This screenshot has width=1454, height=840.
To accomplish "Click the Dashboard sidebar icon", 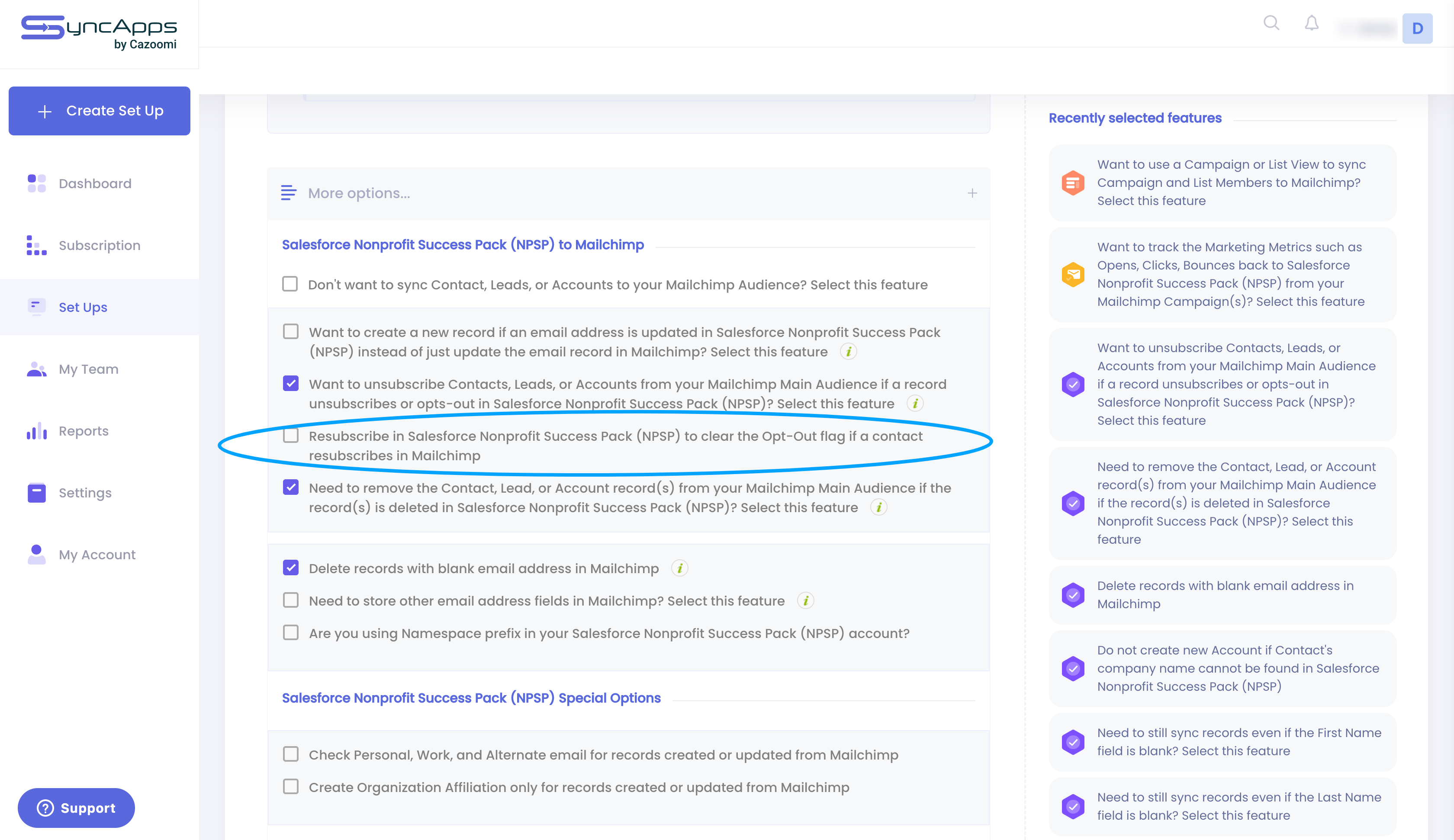I will pyautogui.click(x=36, y=183).
